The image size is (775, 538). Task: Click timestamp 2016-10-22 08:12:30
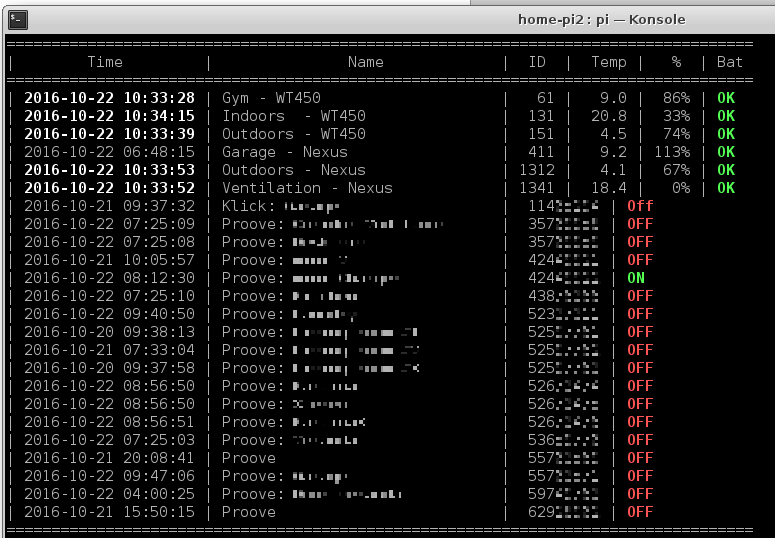click(x=109, y=278)
